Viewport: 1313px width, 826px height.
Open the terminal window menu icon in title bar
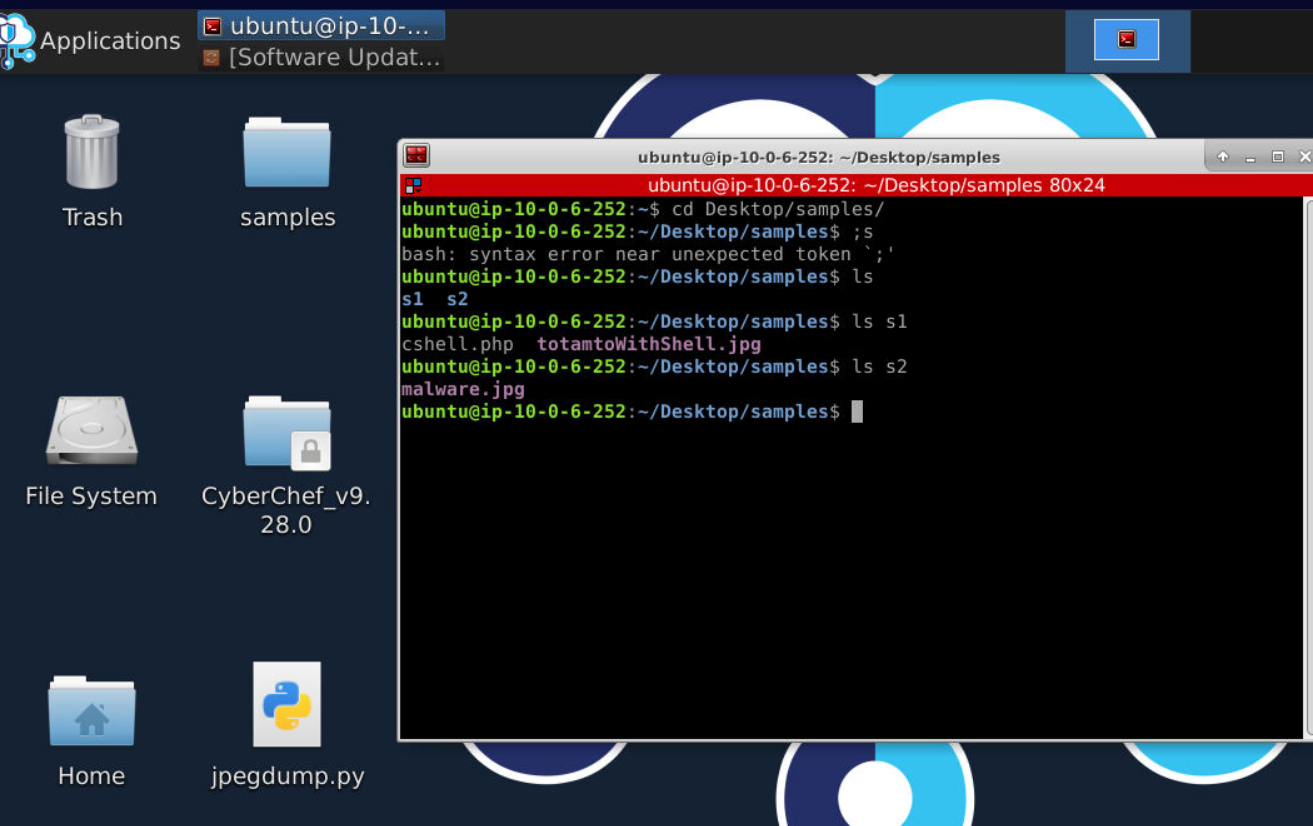coord(416,155)
